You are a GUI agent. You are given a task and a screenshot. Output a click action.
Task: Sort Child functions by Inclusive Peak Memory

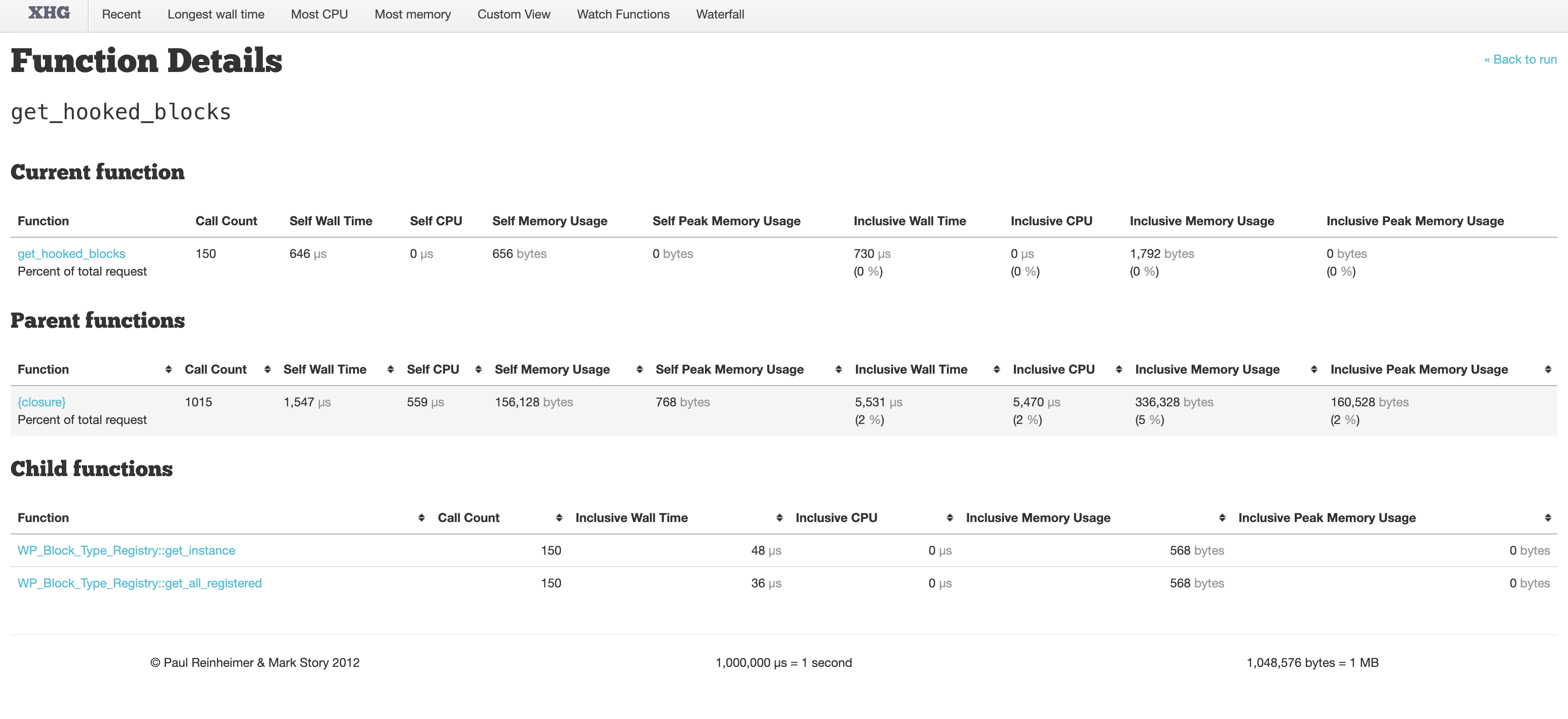tap(1327, 518)
